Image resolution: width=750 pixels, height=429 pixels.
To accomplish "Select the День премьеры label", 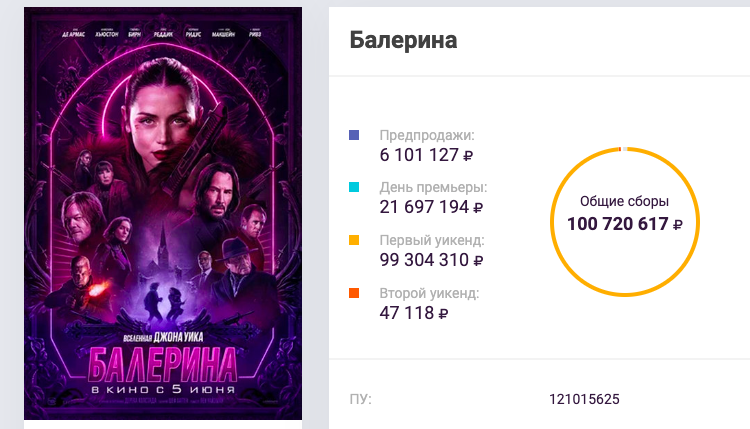I will (433, 188).
